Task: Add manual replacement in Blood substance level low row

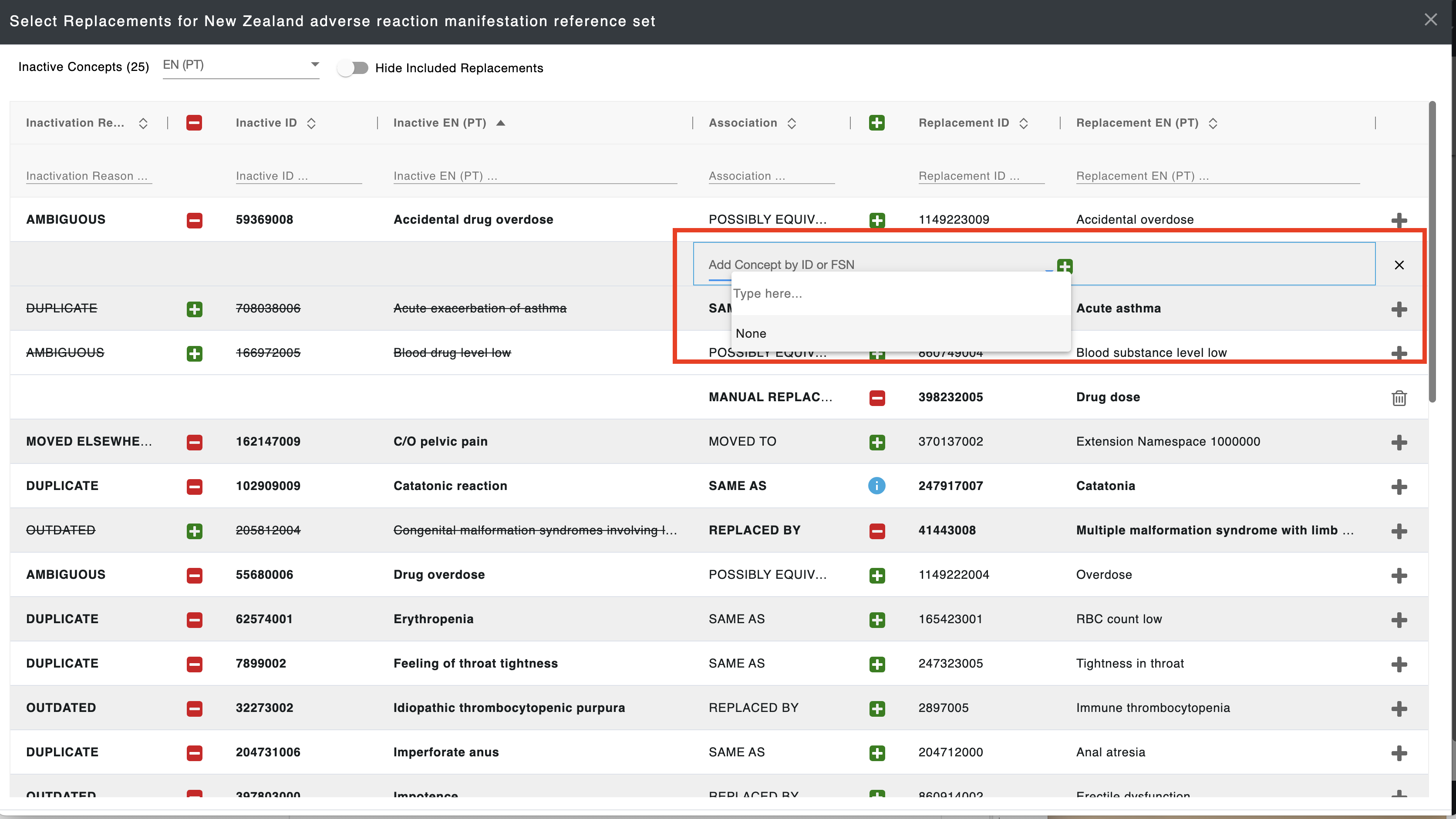Action: tap(1399, 353)
